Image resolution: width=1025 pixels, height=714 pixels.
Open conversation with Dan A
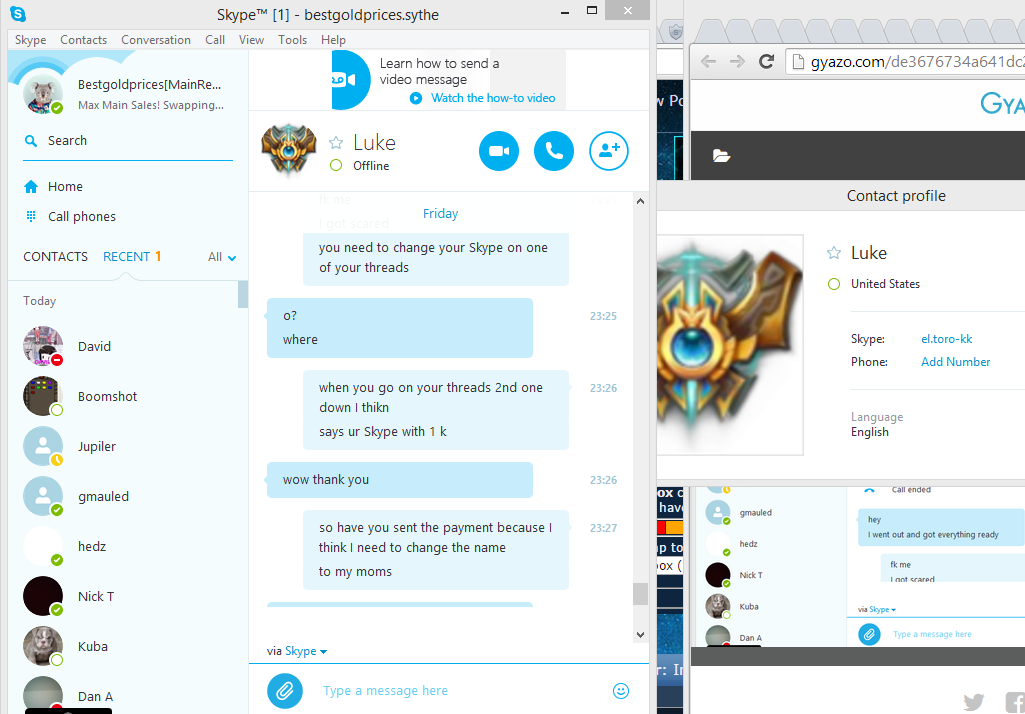(x=128, y=693)
